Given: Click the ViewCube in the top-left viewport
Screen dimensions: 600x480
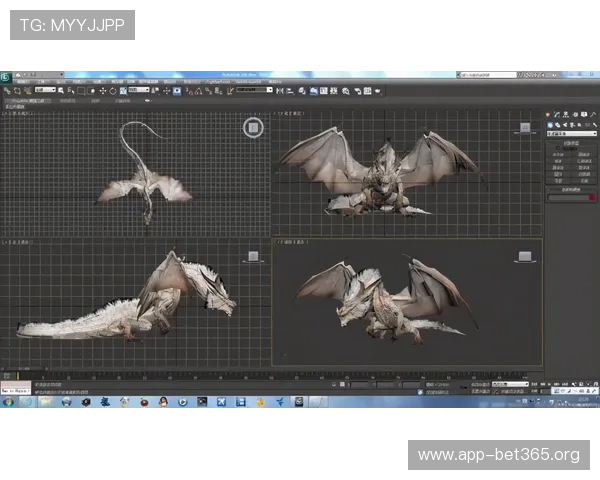Looking at the screenshot, I should [253, 127].
